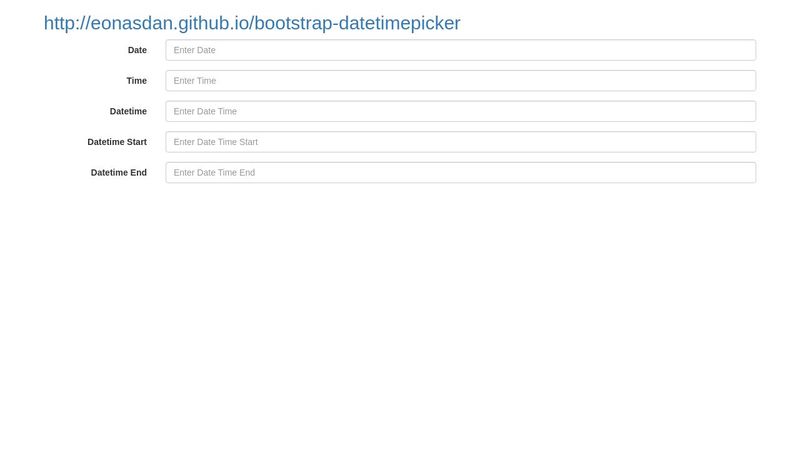Click the 'Enter Date Time' placeholder text
The image size is (800, 450).
click(205, 111)
